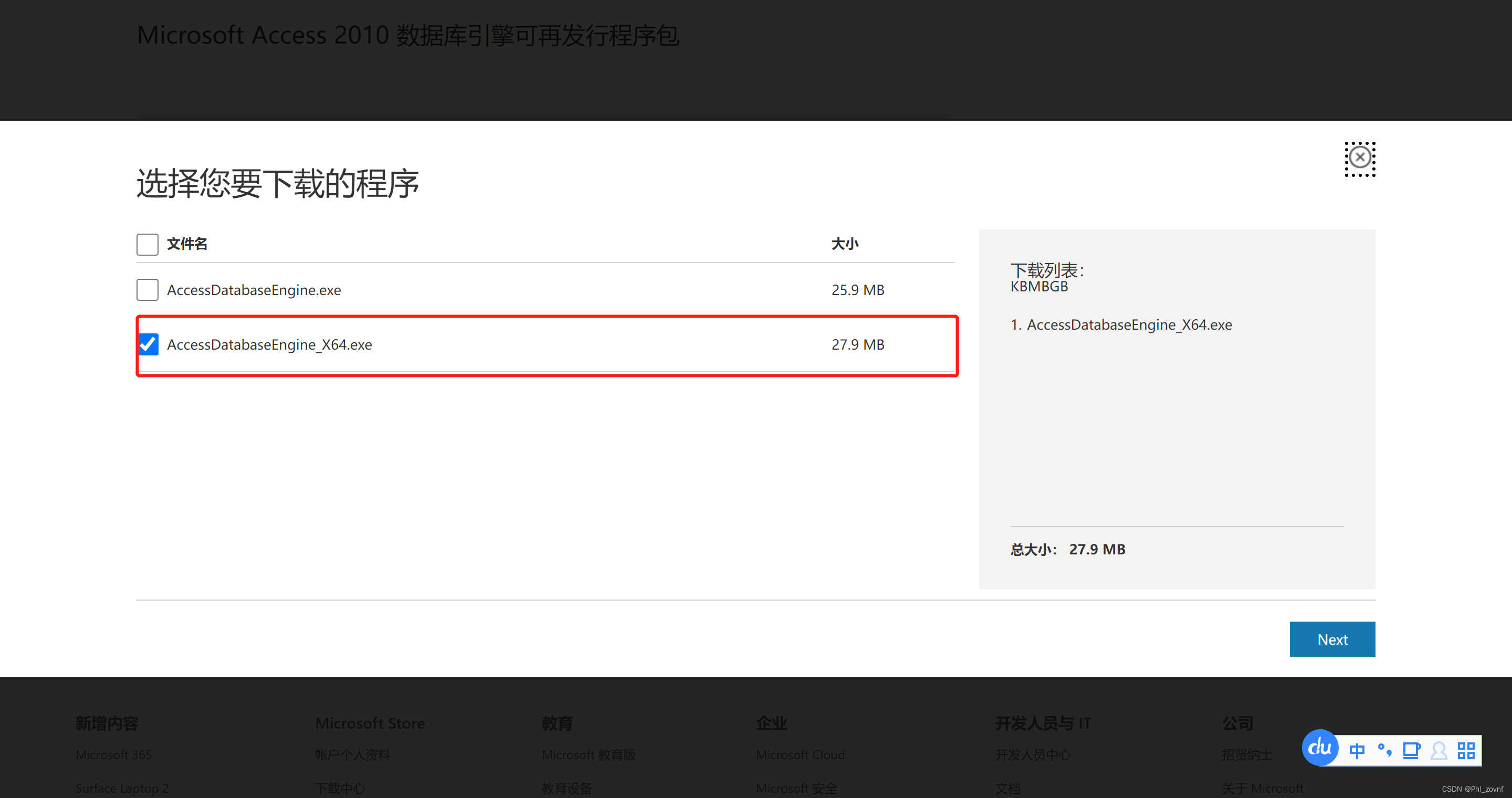Open 帐户个人资料 under Microsoft Store

pyautogui.click(x=353, y=754)
